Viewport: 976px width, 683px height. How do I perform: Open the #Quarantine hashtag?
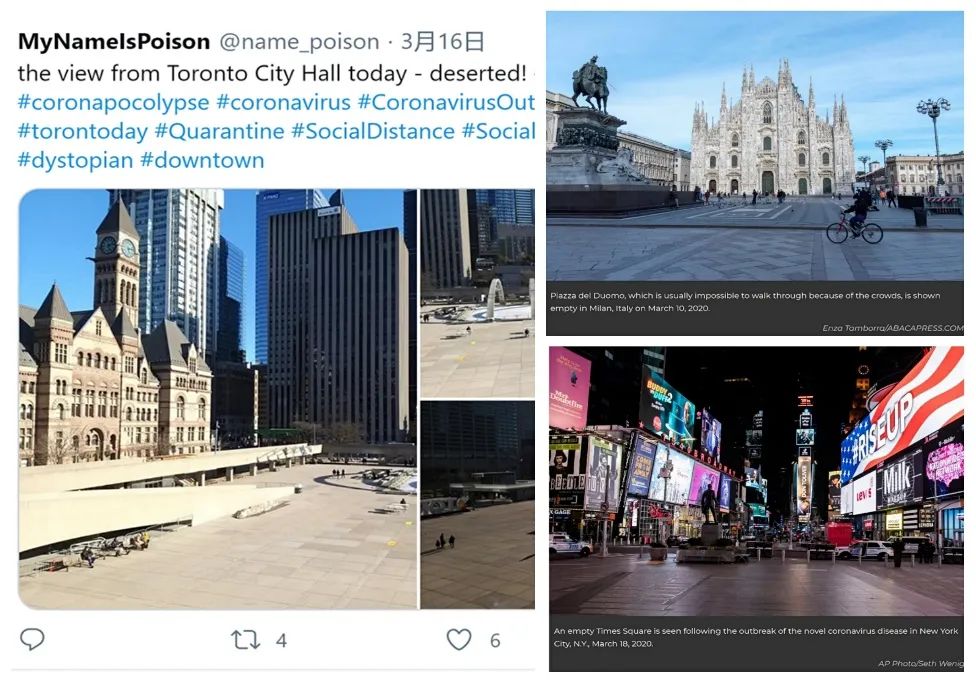(219, 131)
